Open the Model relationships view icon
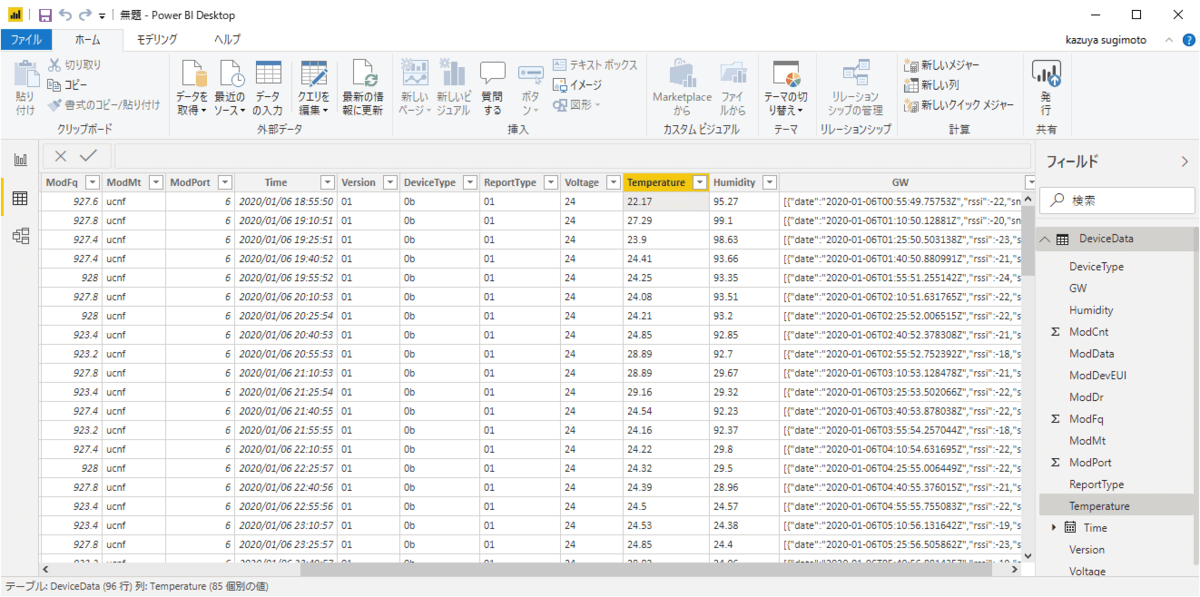 tap(20, 236)
